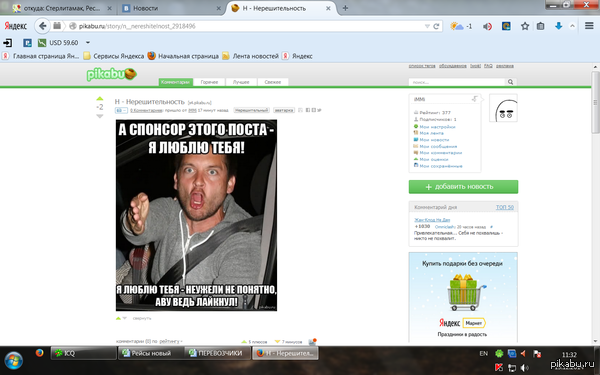Downvote the post with the gray arrow
Screen dimensions: 600x375
99,116
